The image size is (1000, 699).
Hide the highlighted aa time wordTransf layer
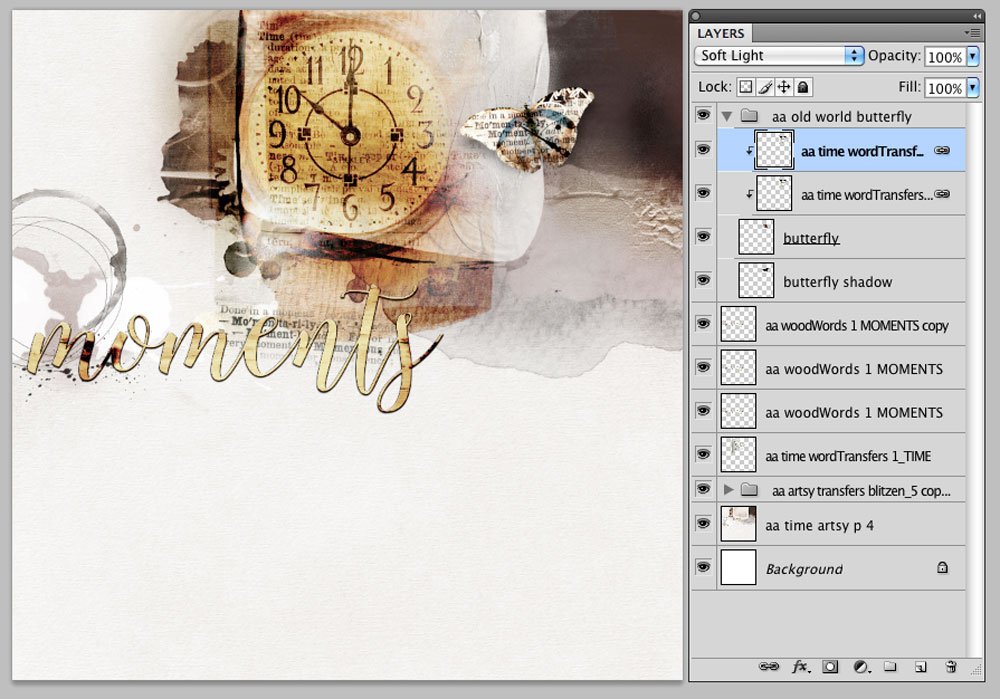(x=703, y=149)
